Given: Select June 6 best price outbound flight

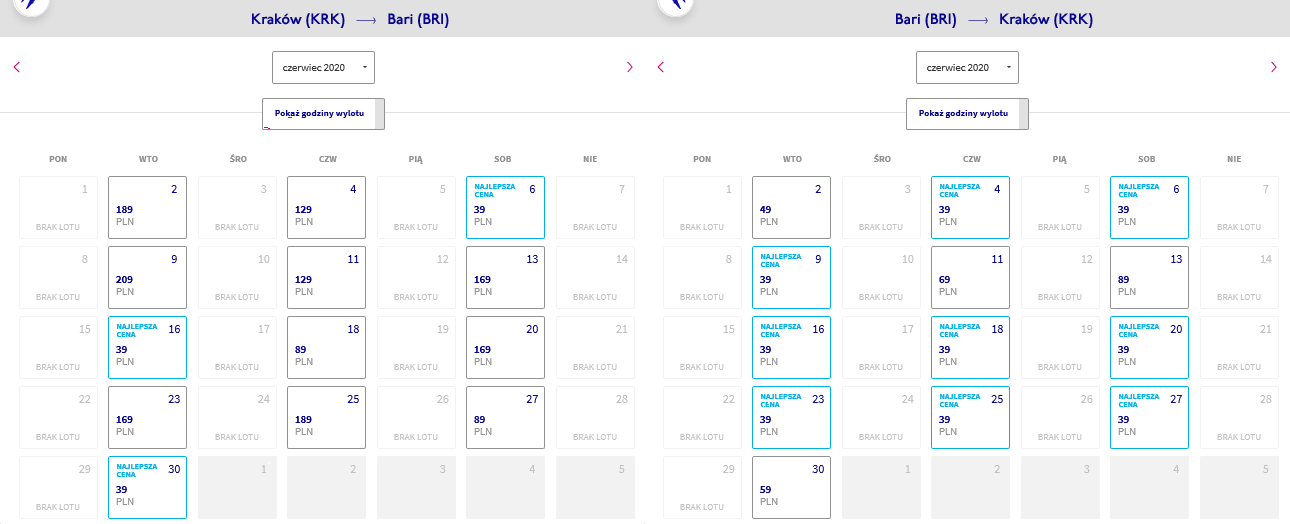Looking at the screenshot, I should tap(505, 207).
